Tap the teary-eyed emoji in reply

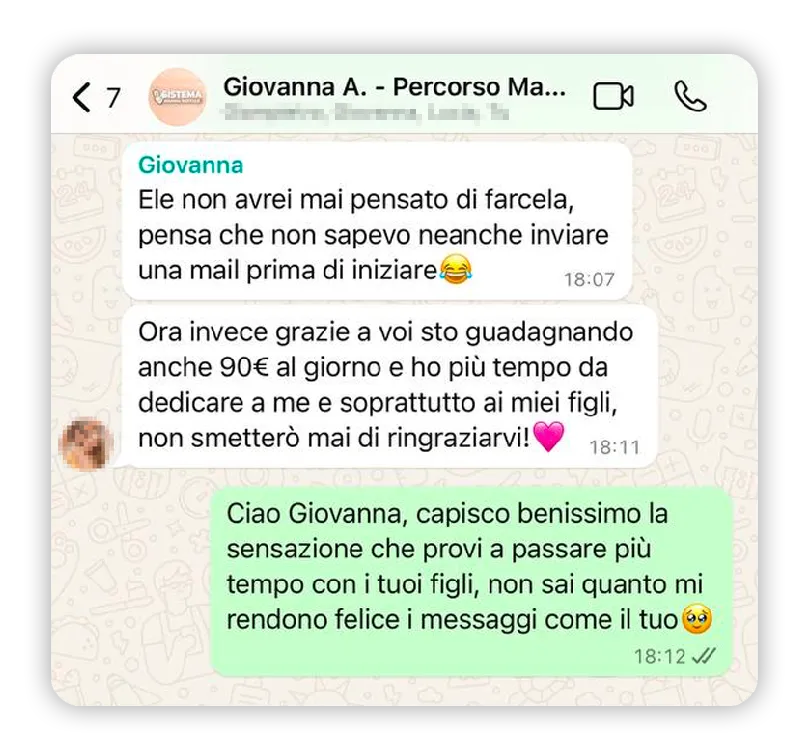click(x=697, y=619)
